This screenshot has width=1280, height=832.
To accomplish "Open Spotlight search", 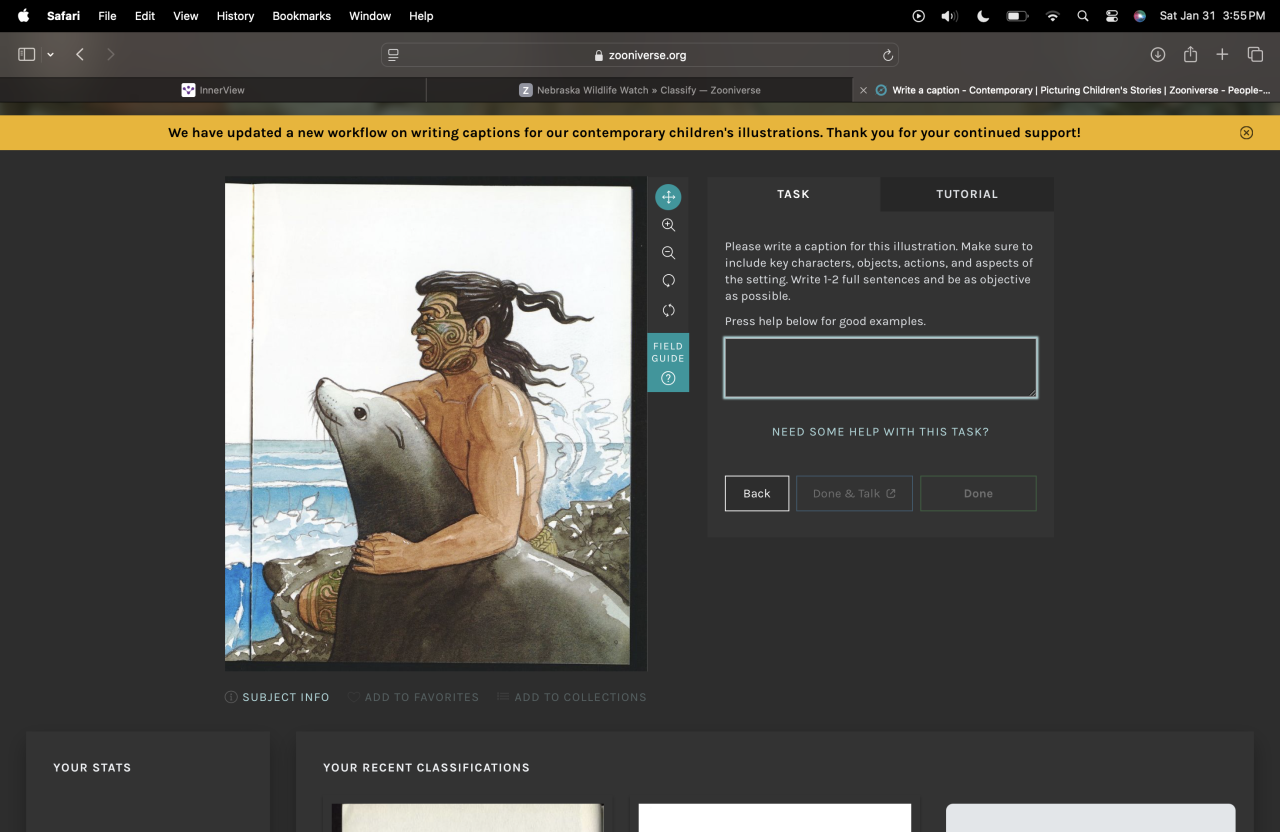I will (x=1083, y=16).
